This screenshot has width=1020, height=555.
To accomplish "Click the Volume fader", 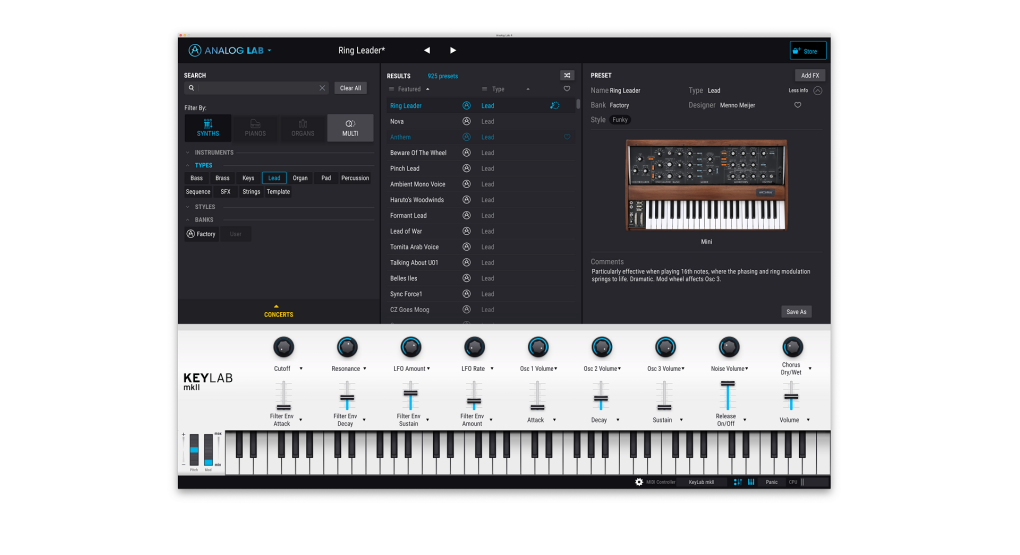I will click(x=791, y=396).
